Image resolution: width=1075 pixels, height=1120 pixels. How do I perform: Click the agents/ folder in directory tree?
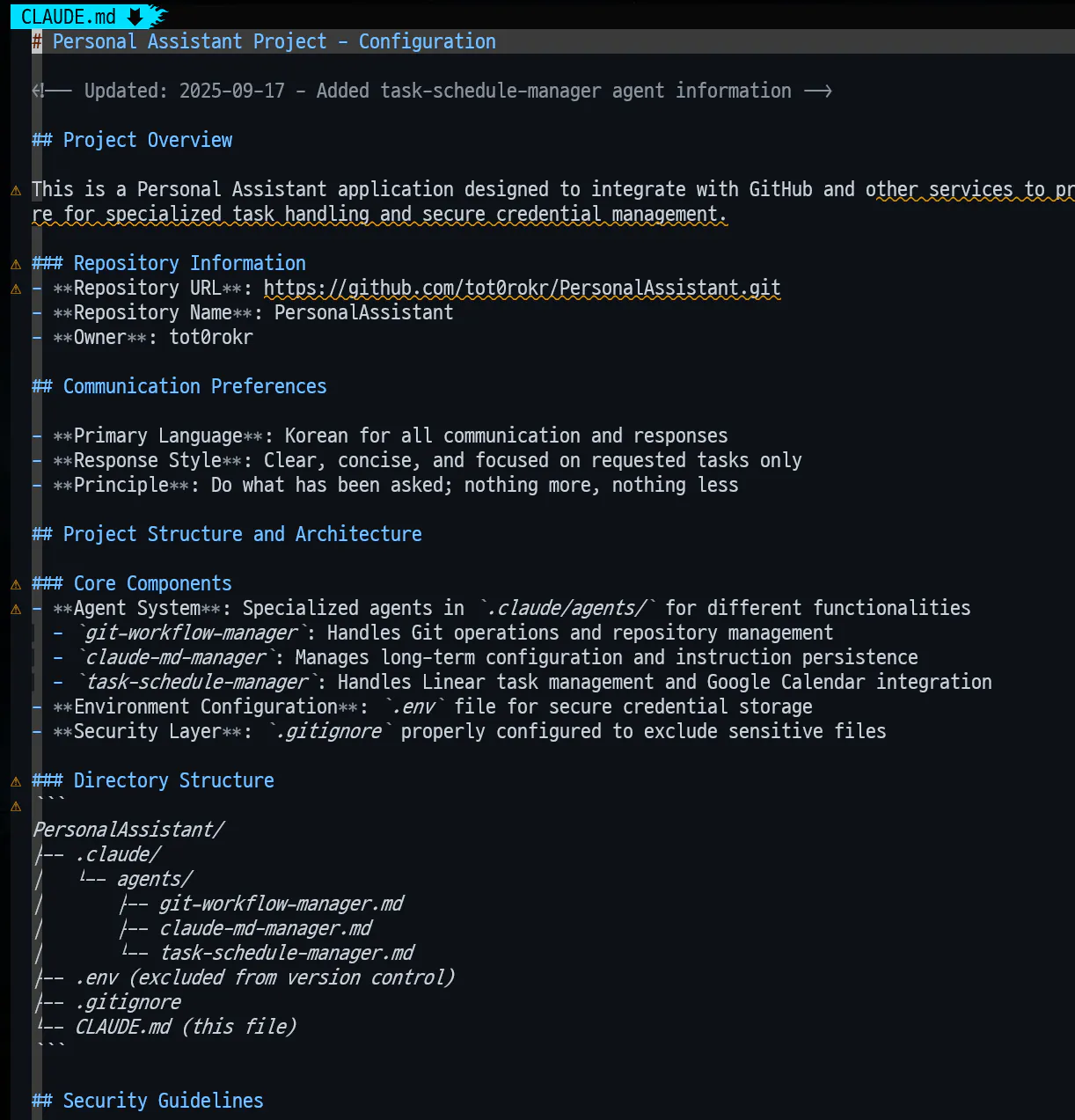click(x=155, y=879)
